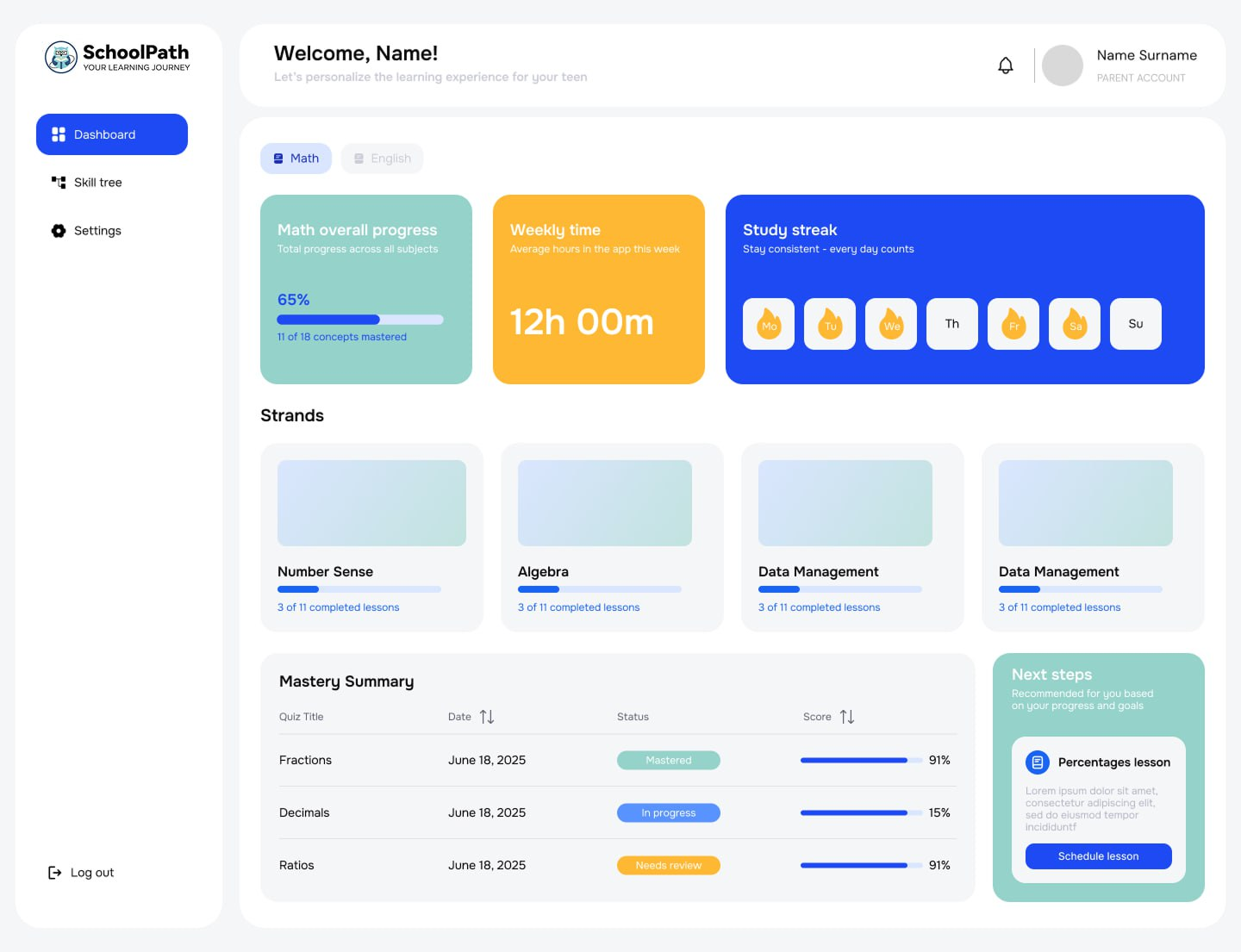Open the Status column options

pyautogui.click(x=633, y=716)
